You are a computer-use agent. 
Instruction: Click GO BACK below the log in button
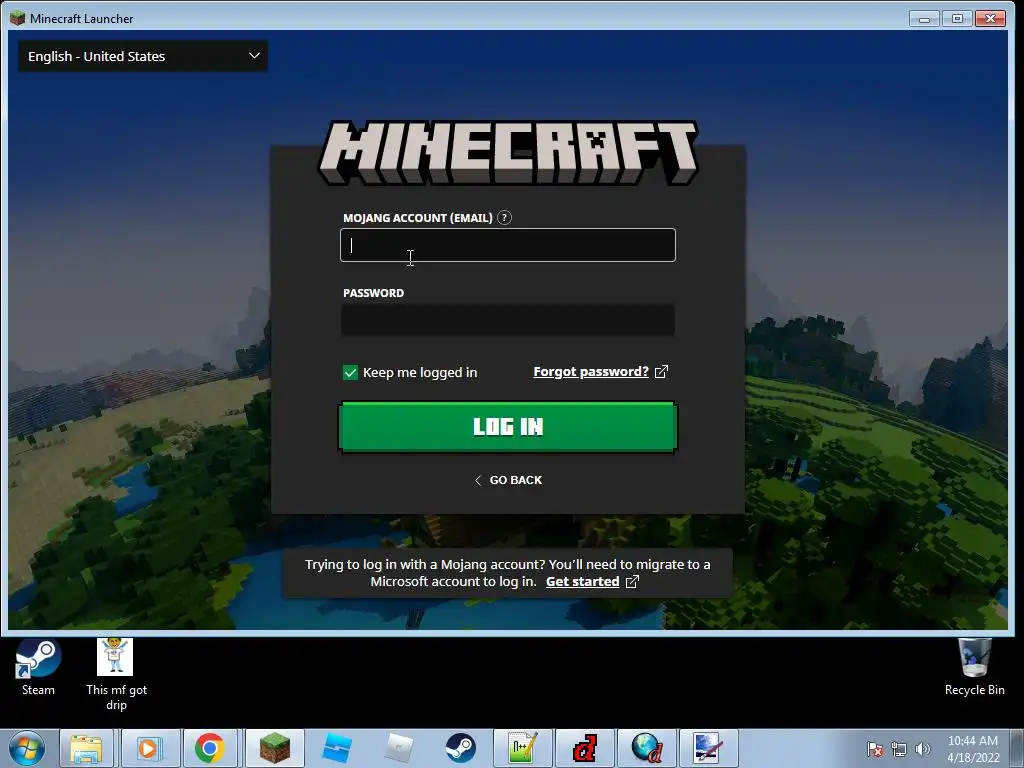[x=507, y=480]
